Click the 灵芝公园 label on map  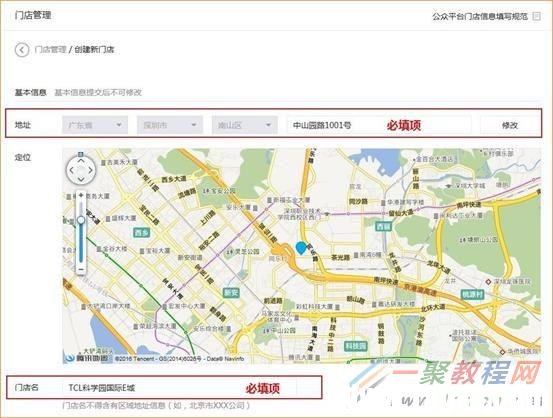pyautogui.click(x=244, y=252)
